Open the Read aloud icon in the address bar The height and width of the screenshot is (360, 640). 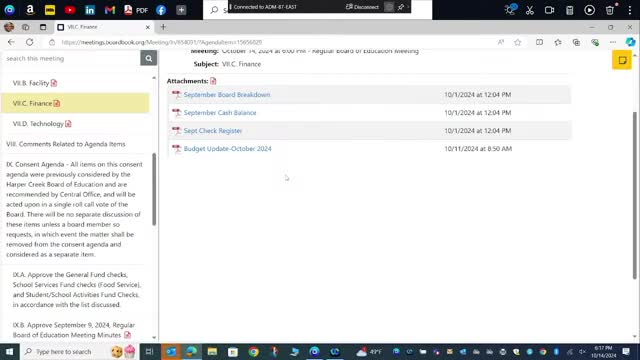[501, 42]
